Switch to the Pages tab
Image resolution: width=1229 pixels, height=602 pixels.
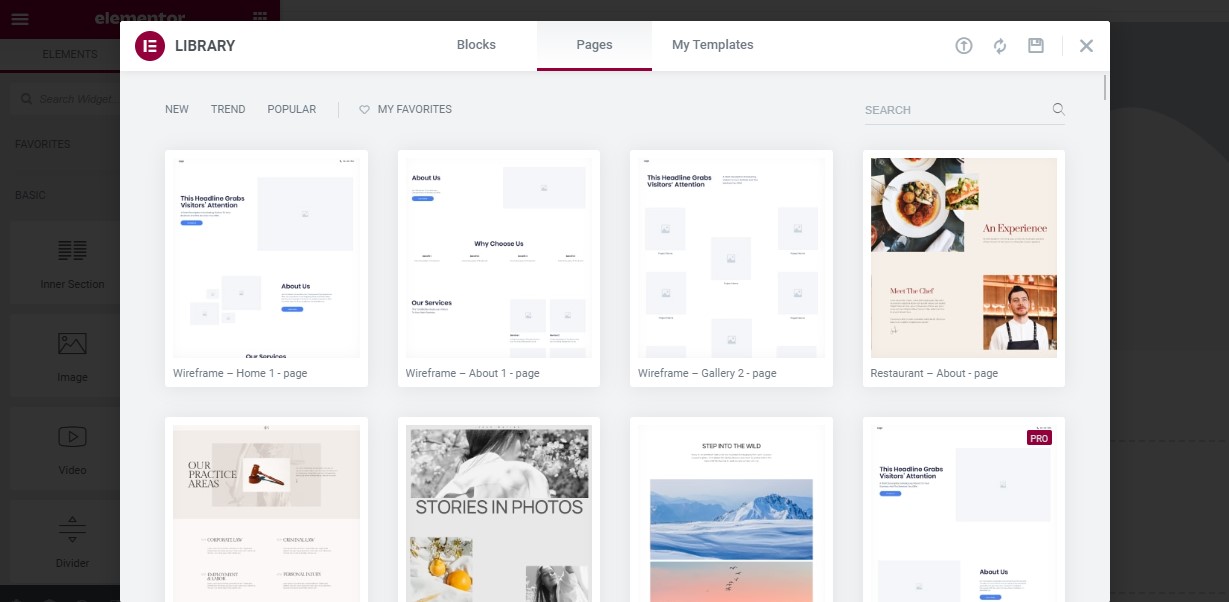594,45
